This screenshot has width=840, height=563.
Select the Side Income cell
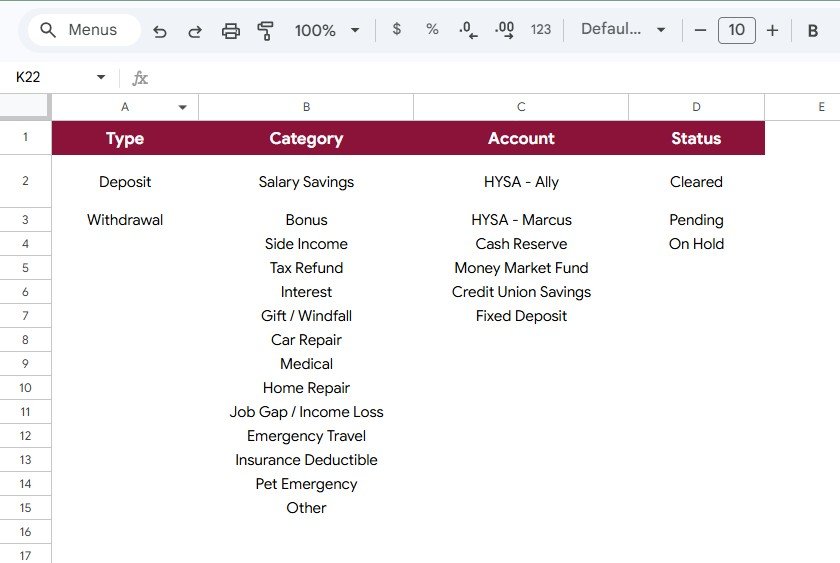pos(306,244)
